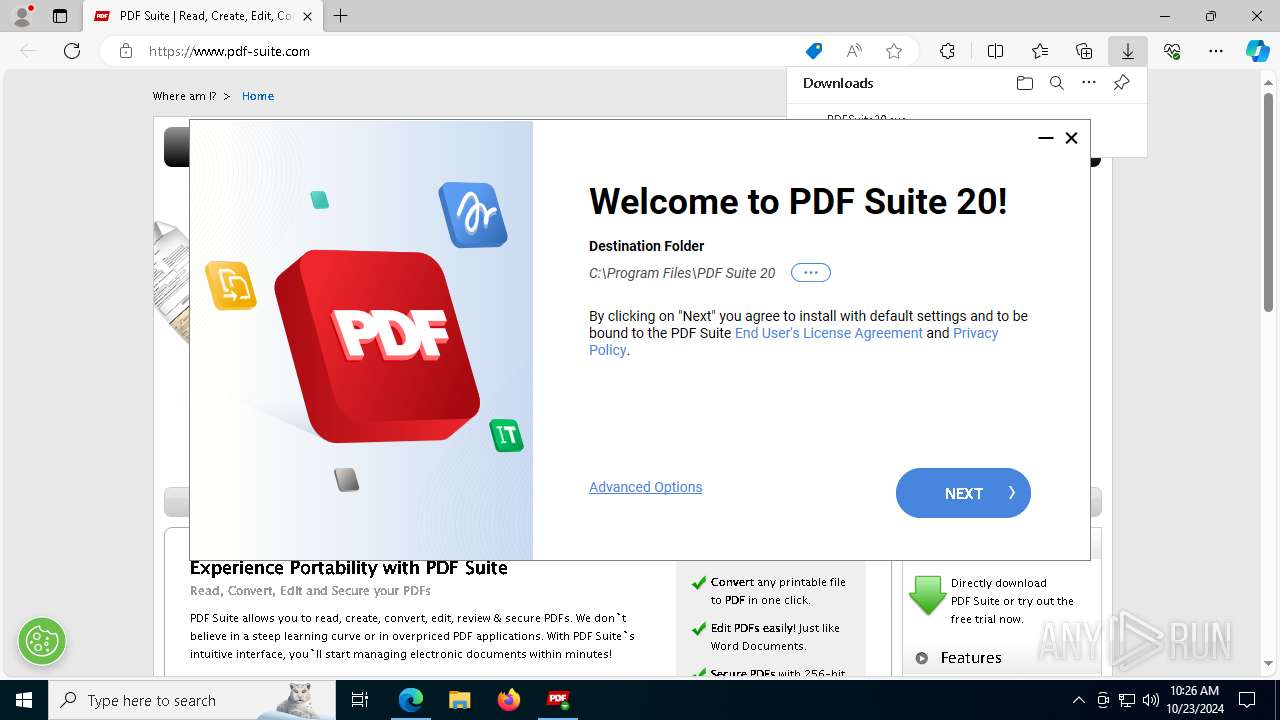Open Windows Start menu

point(24,700)
